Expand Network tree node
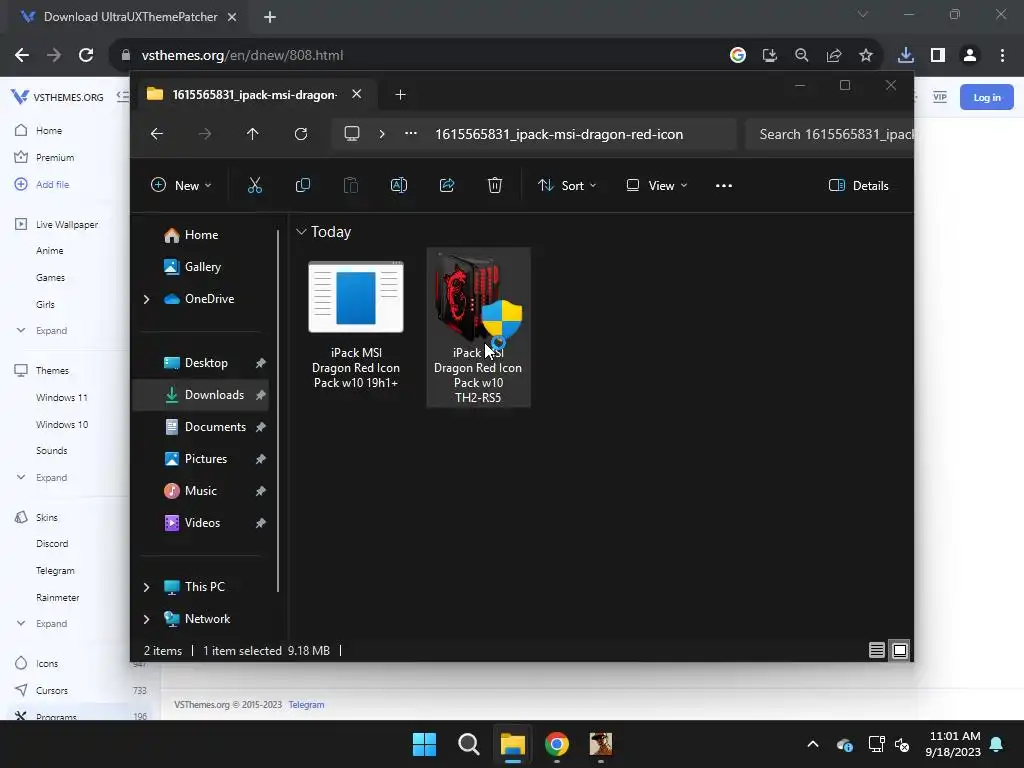The width and height of the screenshot is (1024, 768). click(146, 619)
